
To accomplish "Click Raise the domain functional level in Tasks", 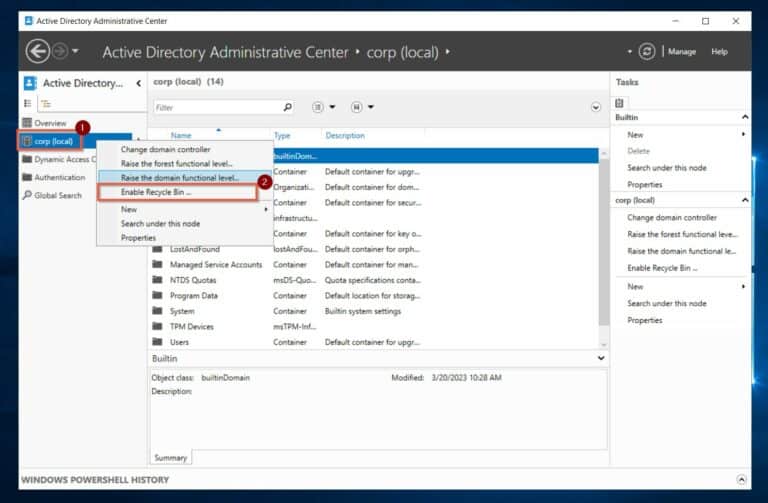I will (x=681, y=251).
